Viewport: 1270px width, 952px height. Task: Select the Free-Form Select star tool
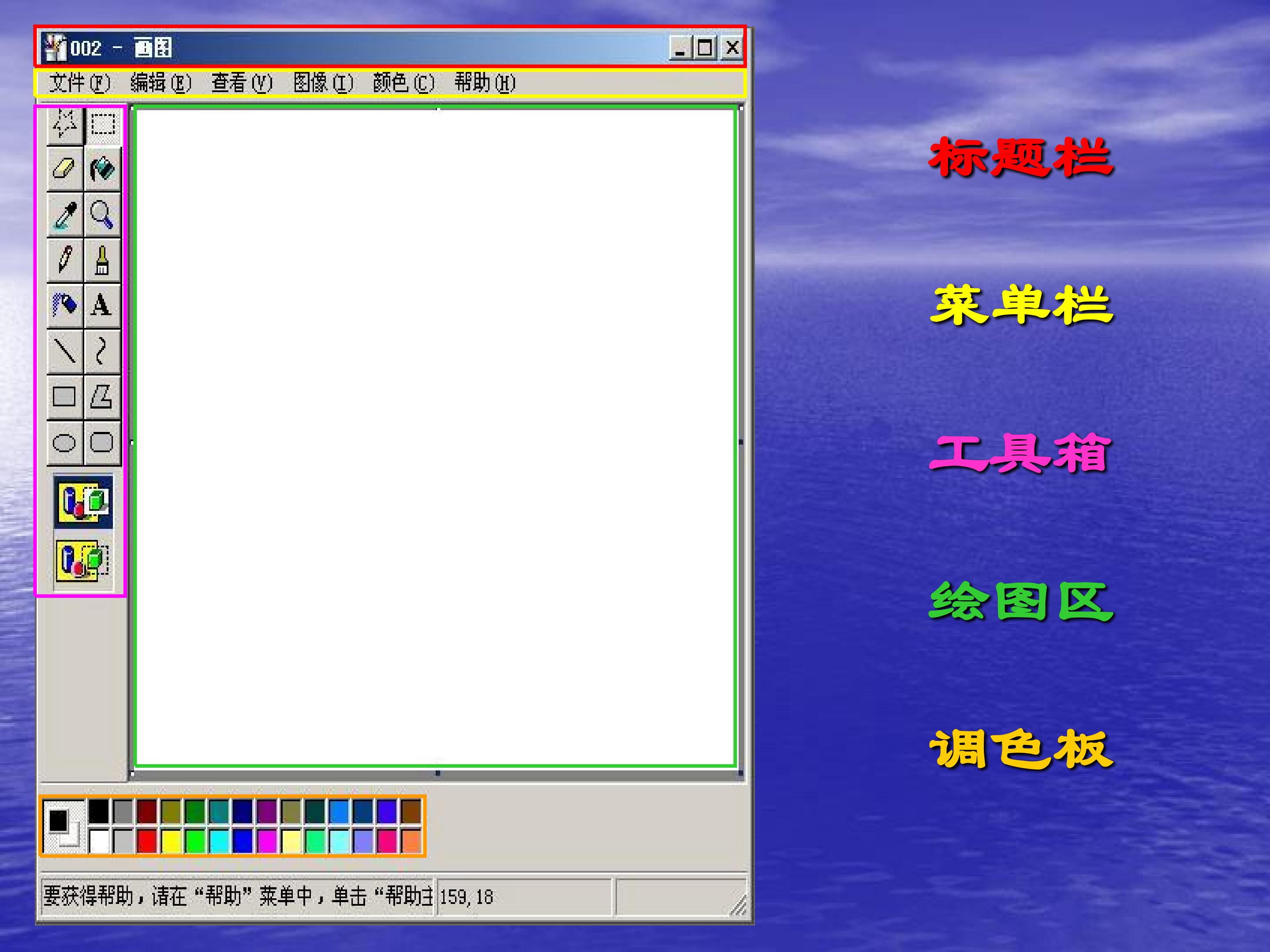tap(64, 125)
